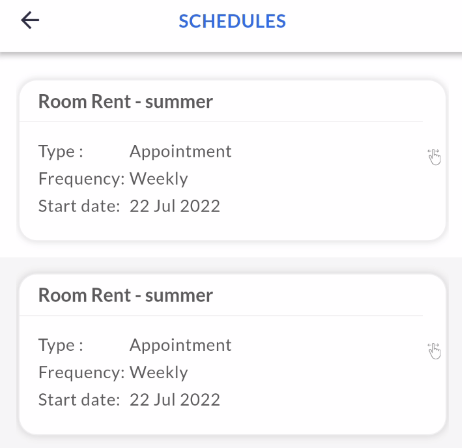Tap the hand pointer icon on second schedule card
Screen dimensions: 462x448
pyautogui.click(x=434, y=351)
